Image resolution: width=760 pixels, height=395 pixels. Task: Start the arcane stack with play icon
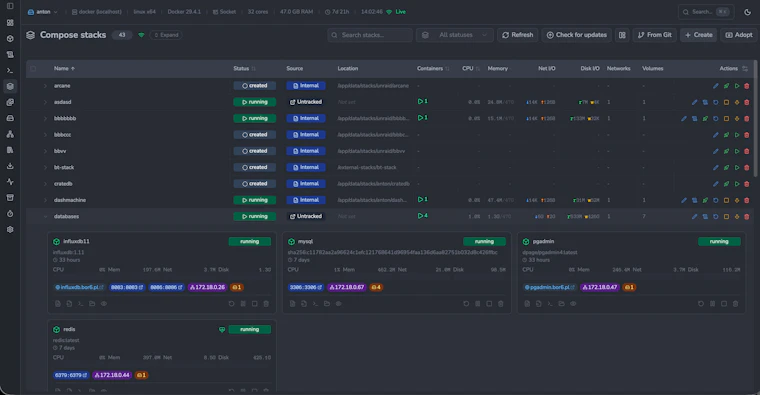click(x=737, y=86)
